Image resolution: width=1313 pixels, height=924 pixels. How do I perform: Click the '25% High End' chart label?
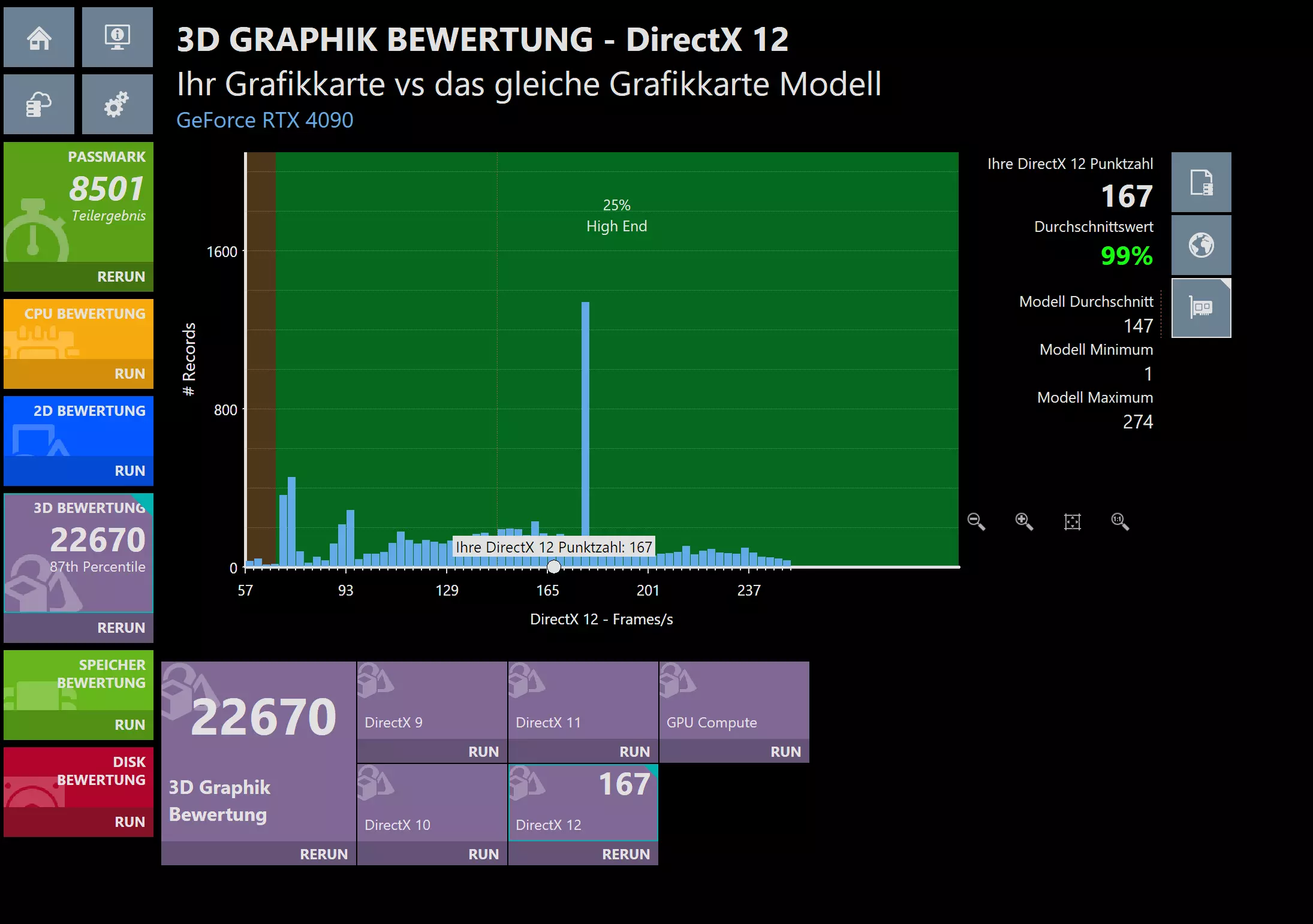click(x=616, y=216)
